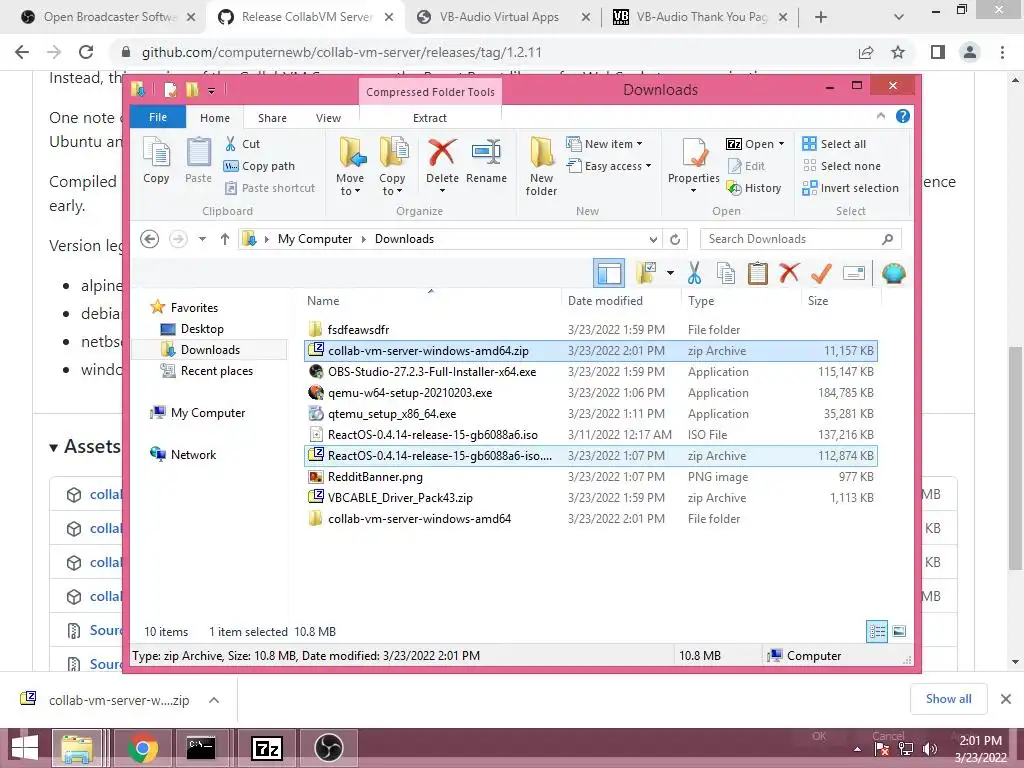Image resolution: width=1024 pixels, height=768 pixels.
Task: Collapse the ribbon with the chevron
Action: pos(880,116)
